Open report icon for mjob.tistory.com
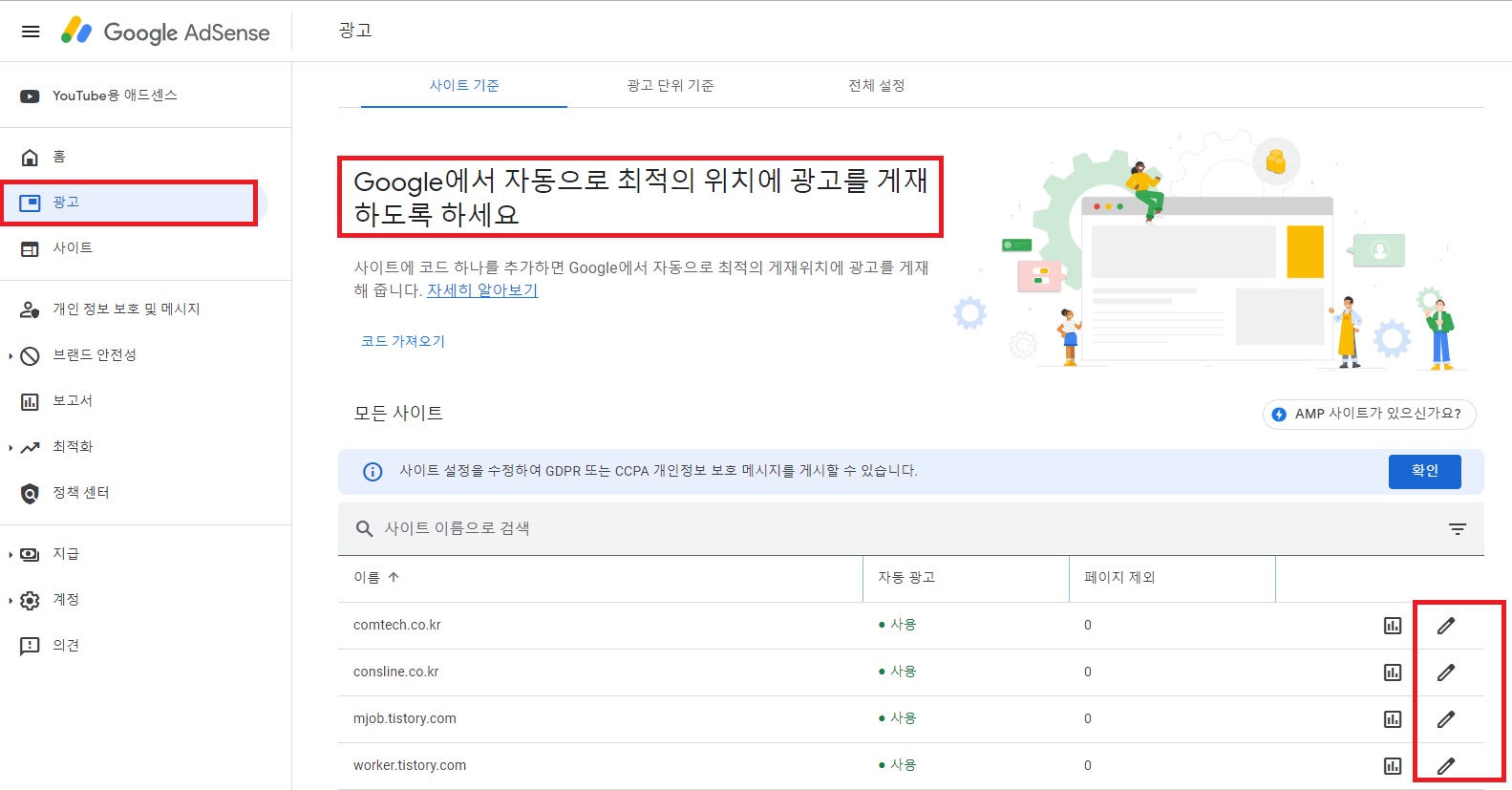Screen dimensions: 1512x790 coord(1393,719)
